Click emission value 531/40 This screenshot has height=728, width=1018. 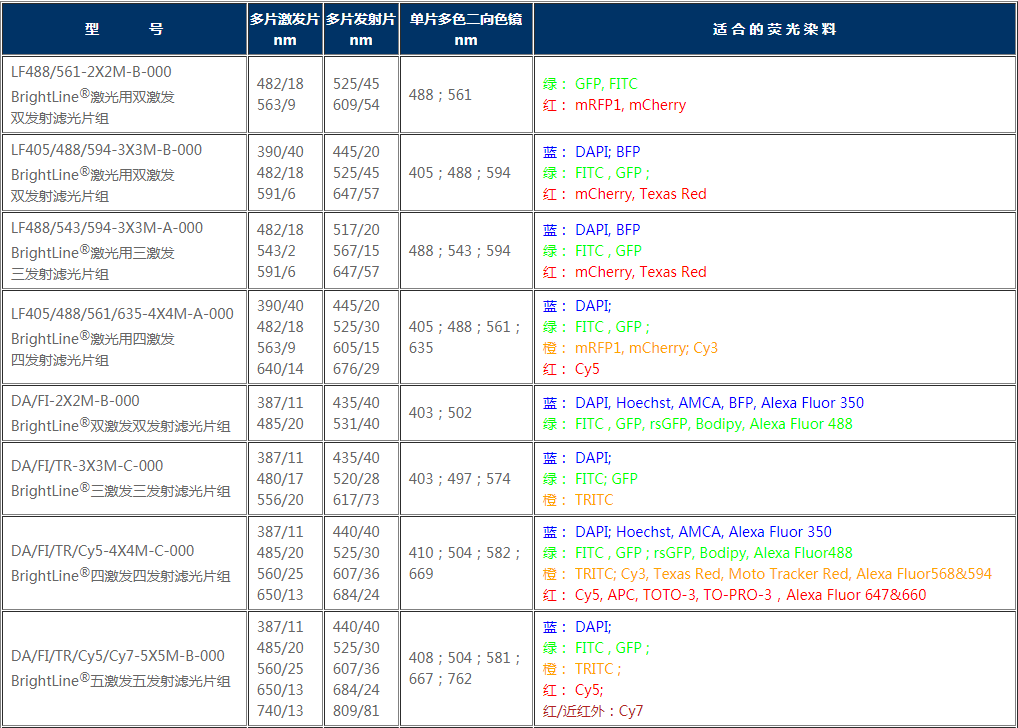(x=356, y=424)
